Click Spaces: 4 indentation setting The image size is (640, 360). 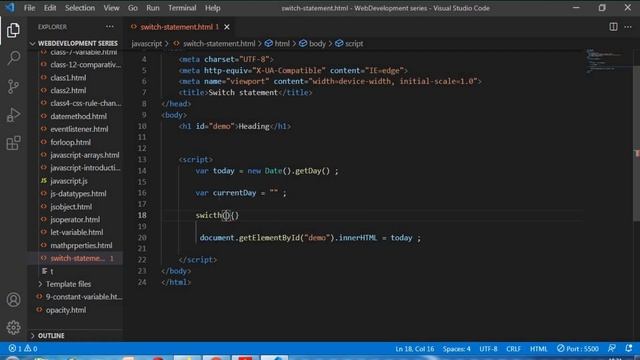coord(456,349)
